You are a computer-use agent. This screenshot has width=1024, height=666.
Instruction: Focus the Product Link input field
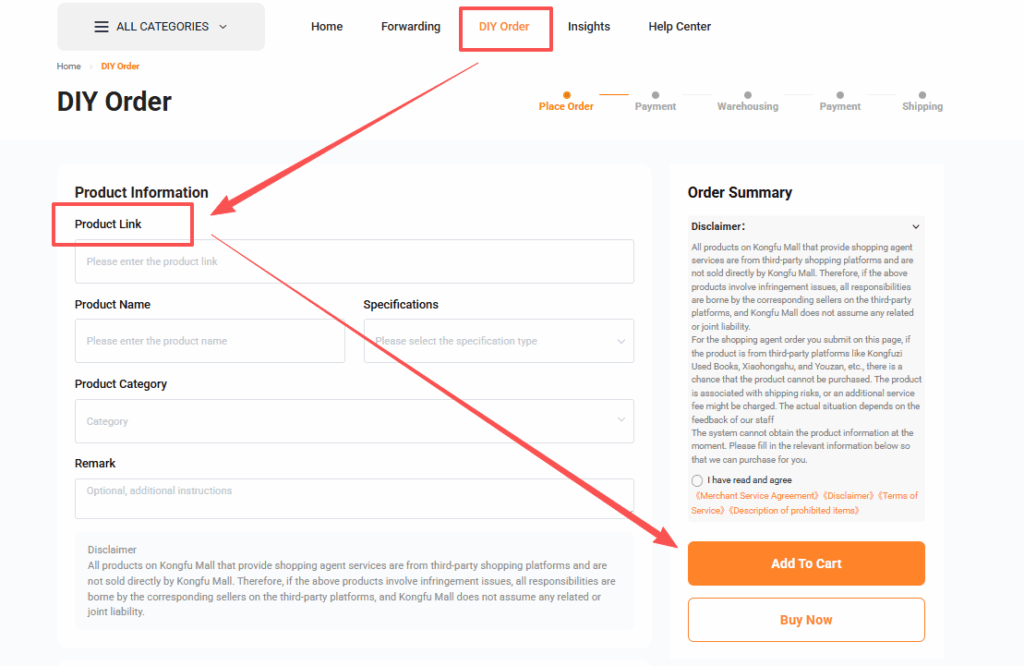pos(354,262)
